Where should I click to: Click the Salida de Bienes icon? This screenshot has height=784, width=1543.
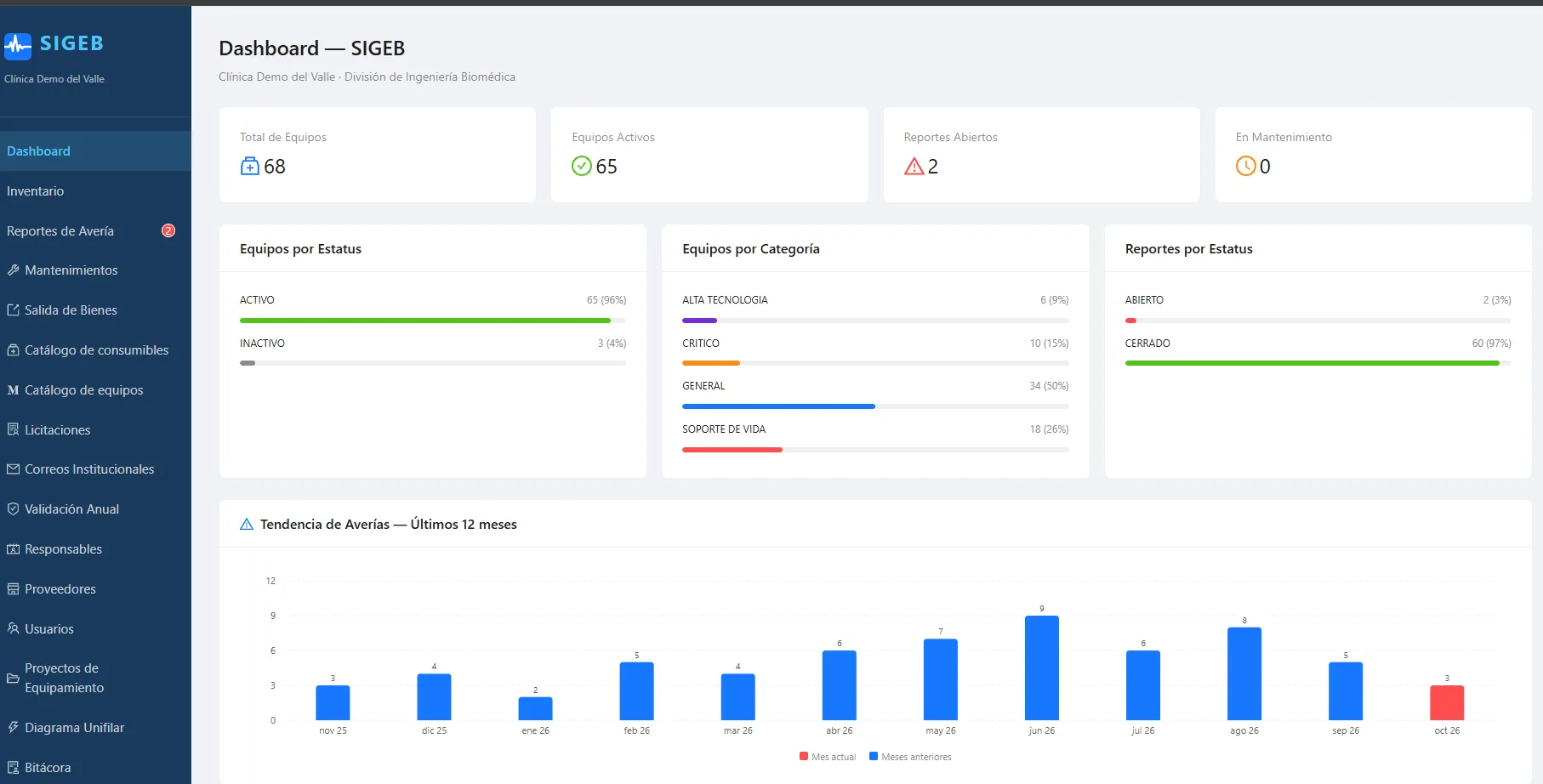click(13, 310)
